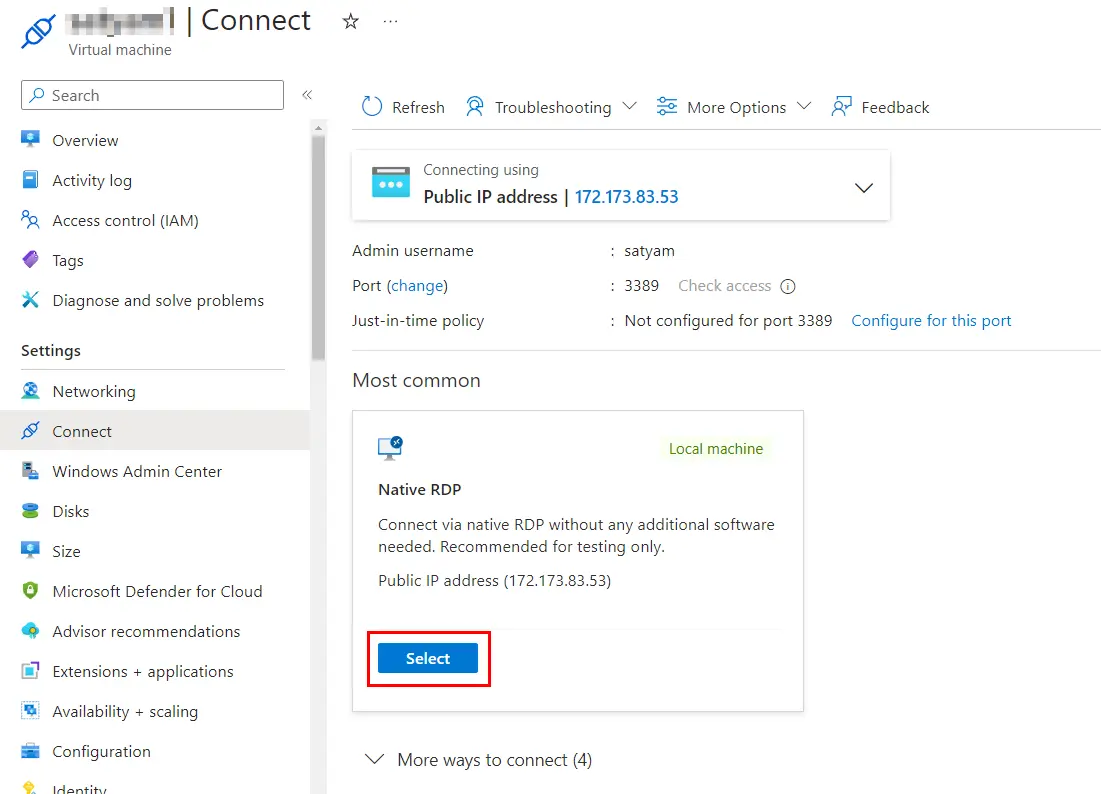The height and width of the screenshot is (794, 1101).
Task: Expand the Troubleshooting dropdown arrow
Action: 630,106
